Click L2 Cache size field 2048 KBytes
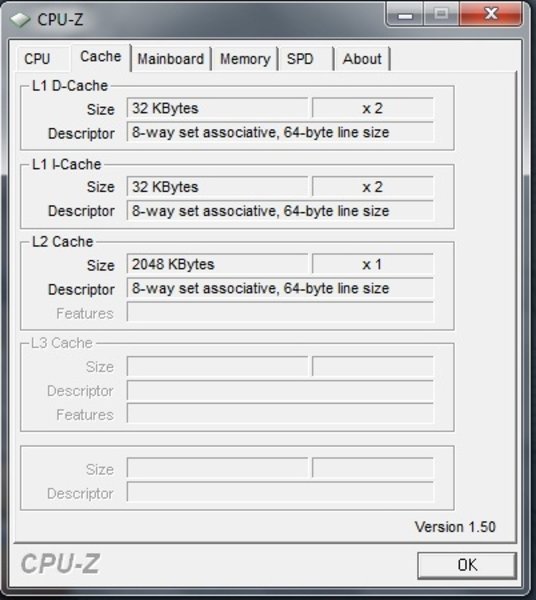Image resolution: width=536 pixels, height=600 pixels. (217, 264)
